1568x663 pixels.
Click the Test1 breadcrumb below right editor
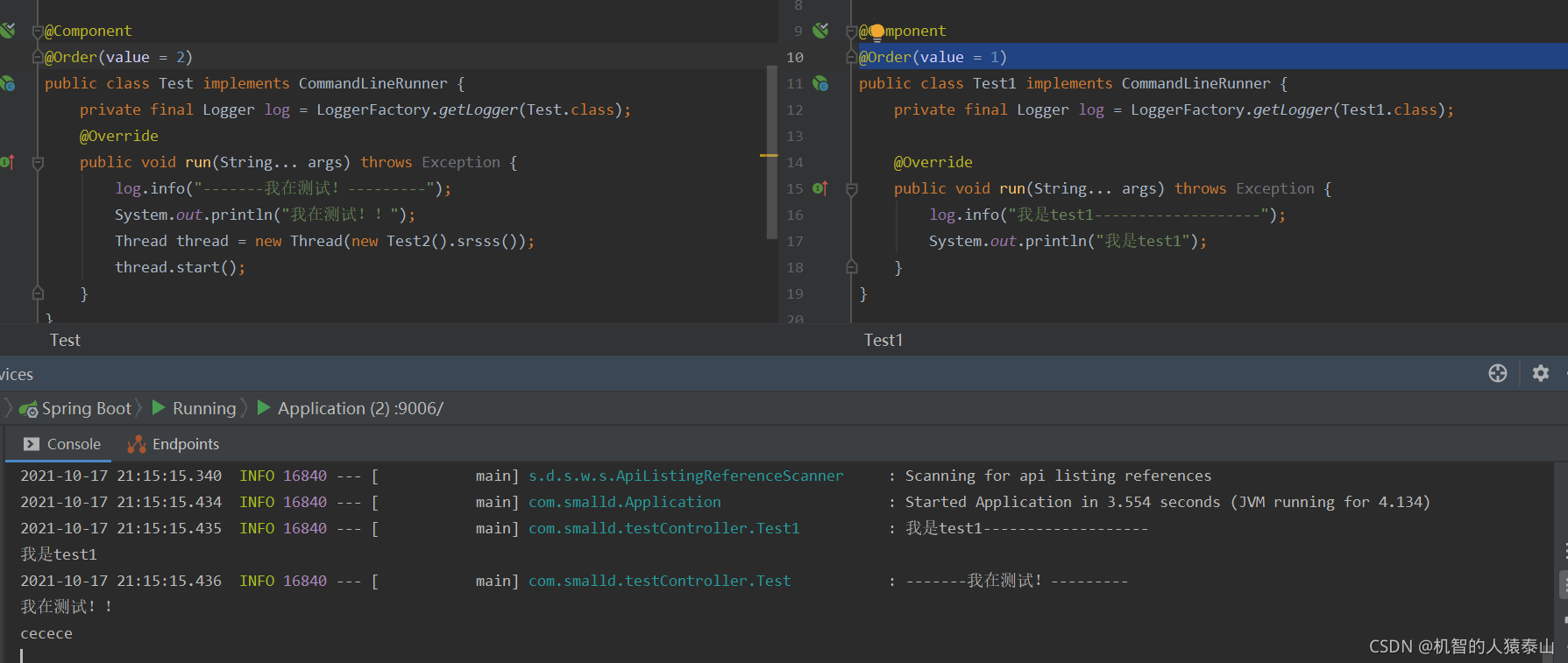[x=883, y=340]
